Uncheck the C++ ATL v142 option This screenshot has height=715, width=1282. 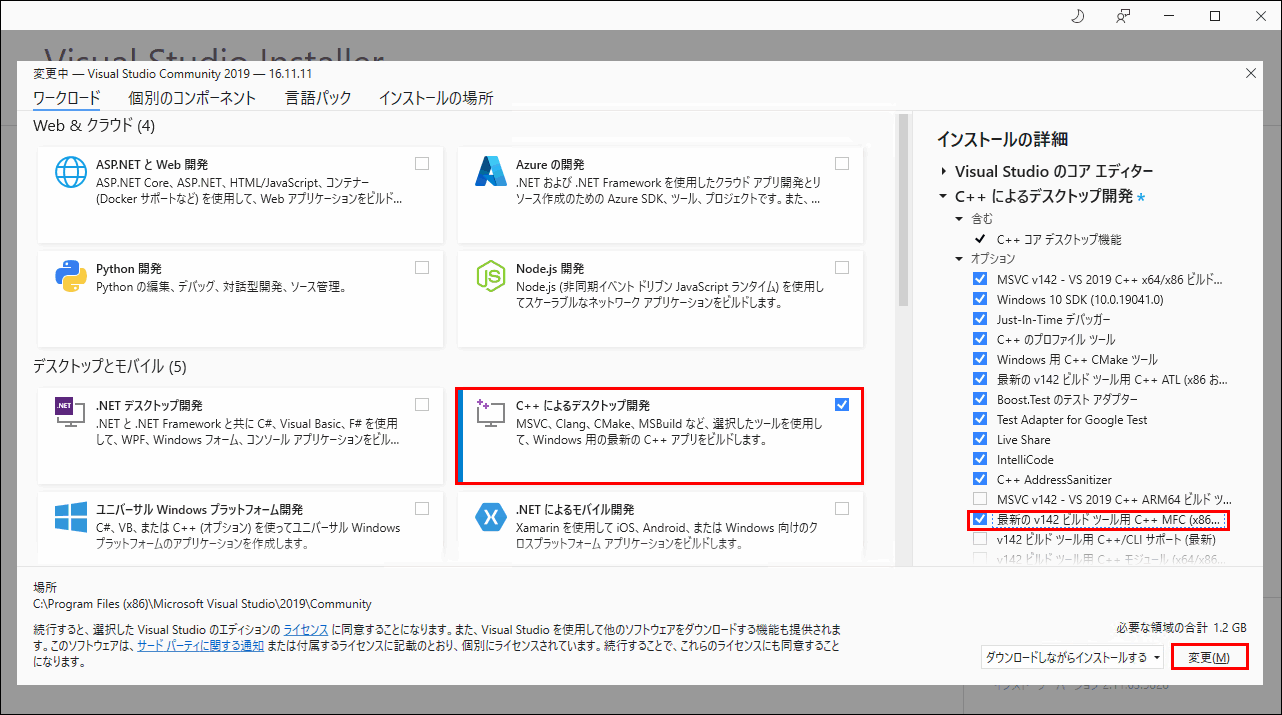980,379
